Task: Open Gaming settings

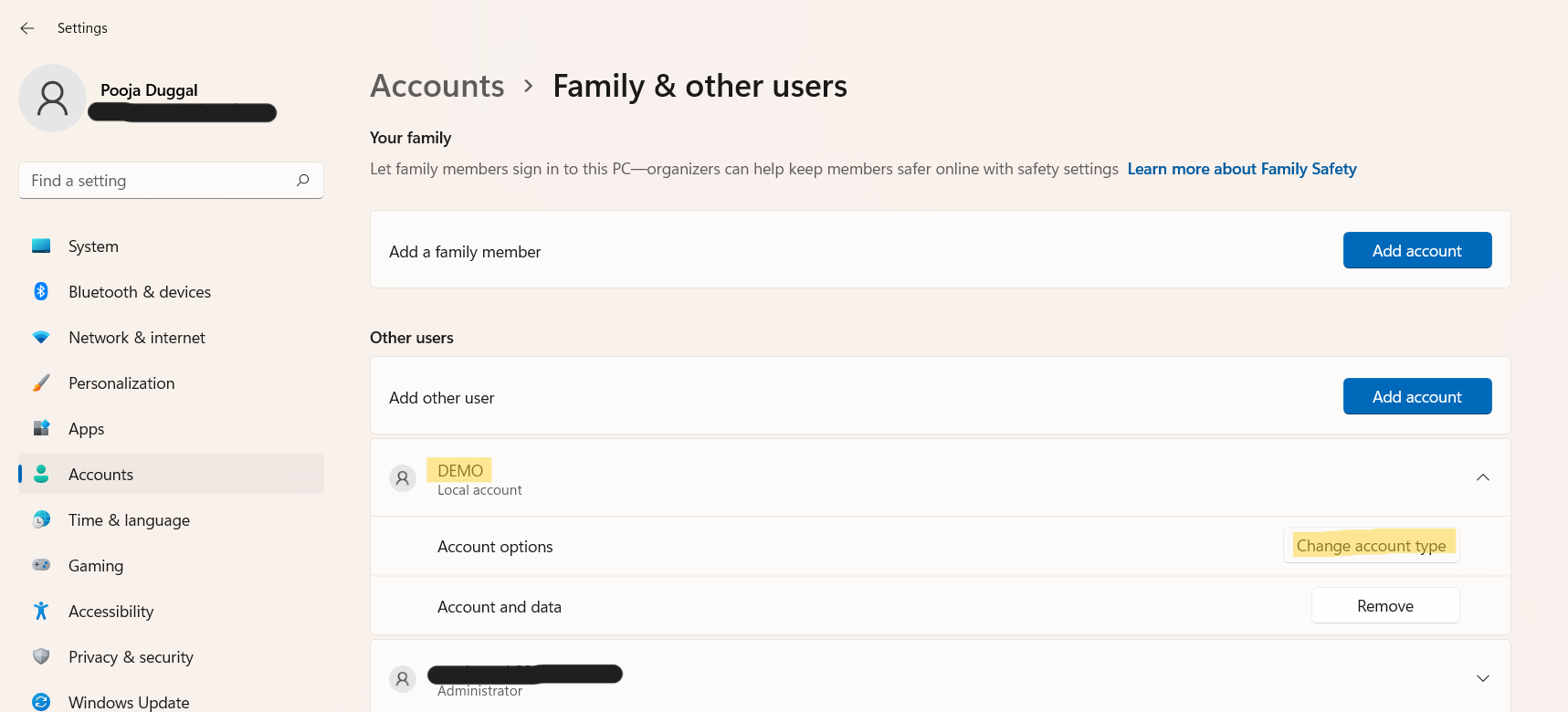Action: pos(95,566)
